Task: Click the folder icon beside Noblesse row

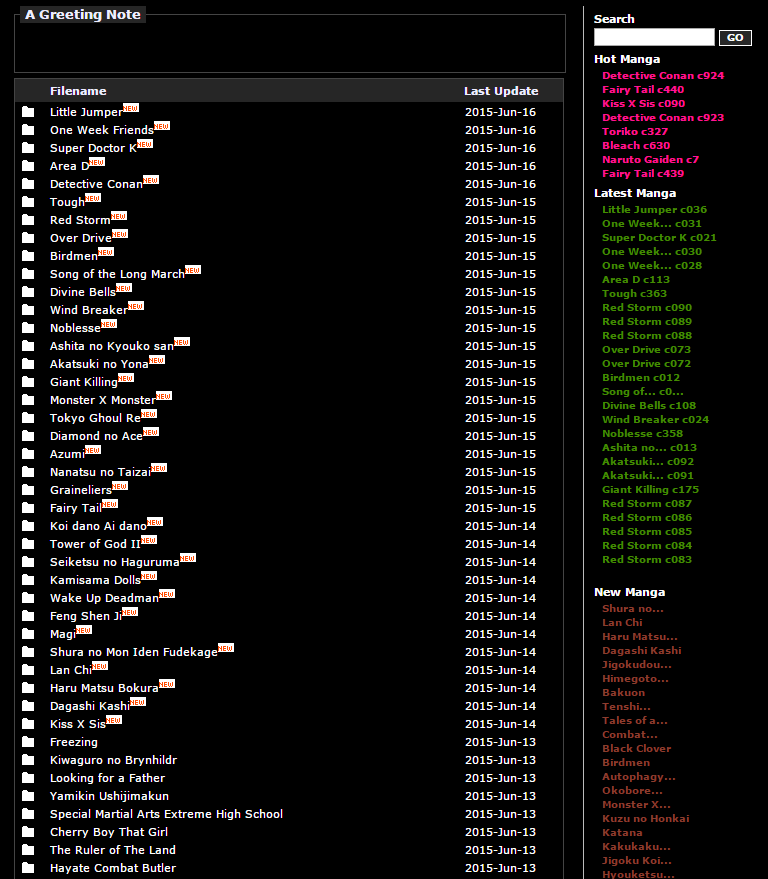Action: click(x=28, y=327)
